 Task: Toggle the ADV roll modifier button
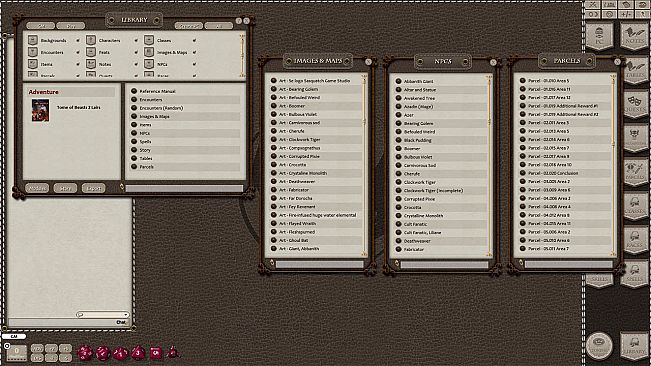click(37, 349)
